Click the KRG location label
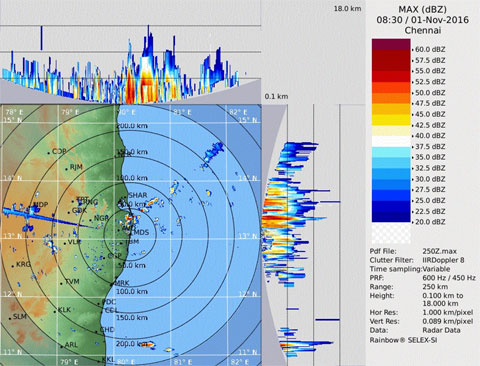480x366 pixels. point(23,264)
